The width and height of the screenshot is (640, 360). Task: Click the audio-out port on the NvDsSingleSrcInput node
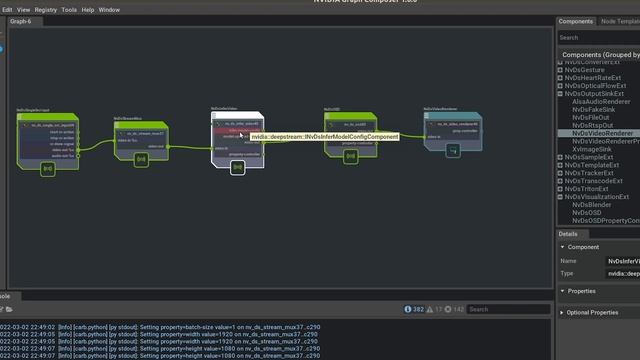78,156
